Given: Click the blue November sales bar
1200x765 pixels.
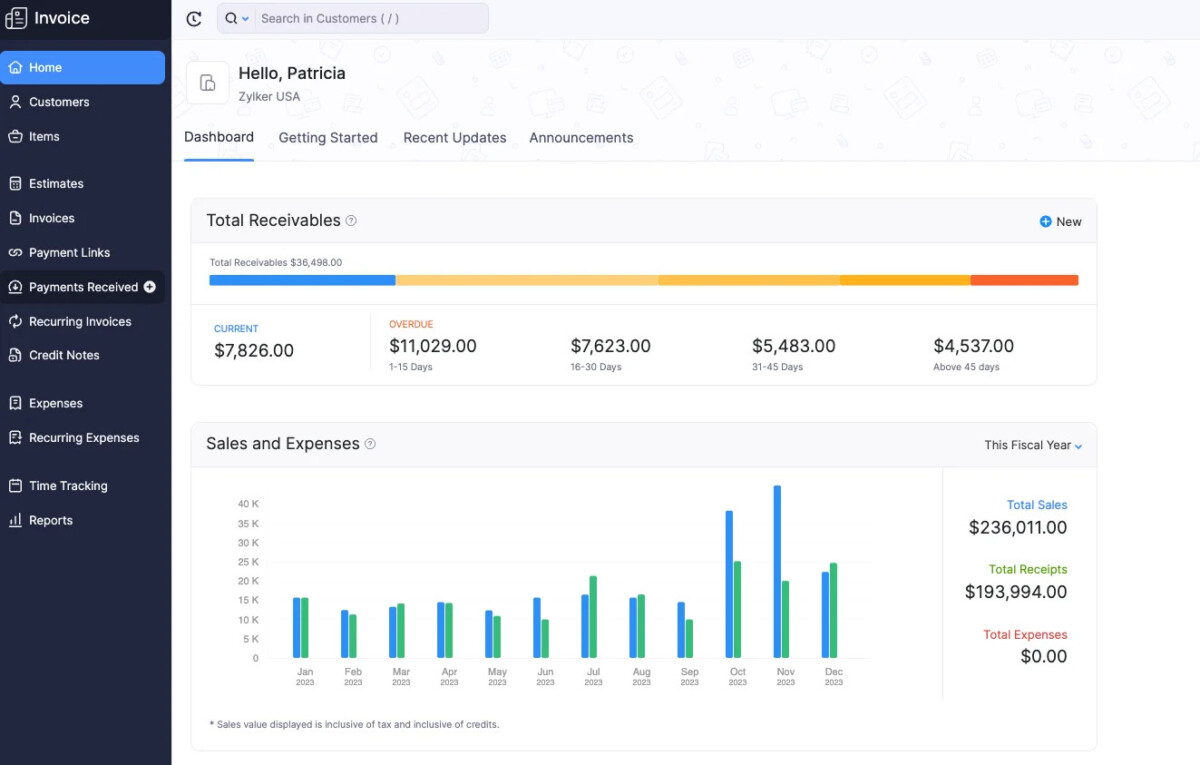Looking at the screenshot, I should coord(777,572).
